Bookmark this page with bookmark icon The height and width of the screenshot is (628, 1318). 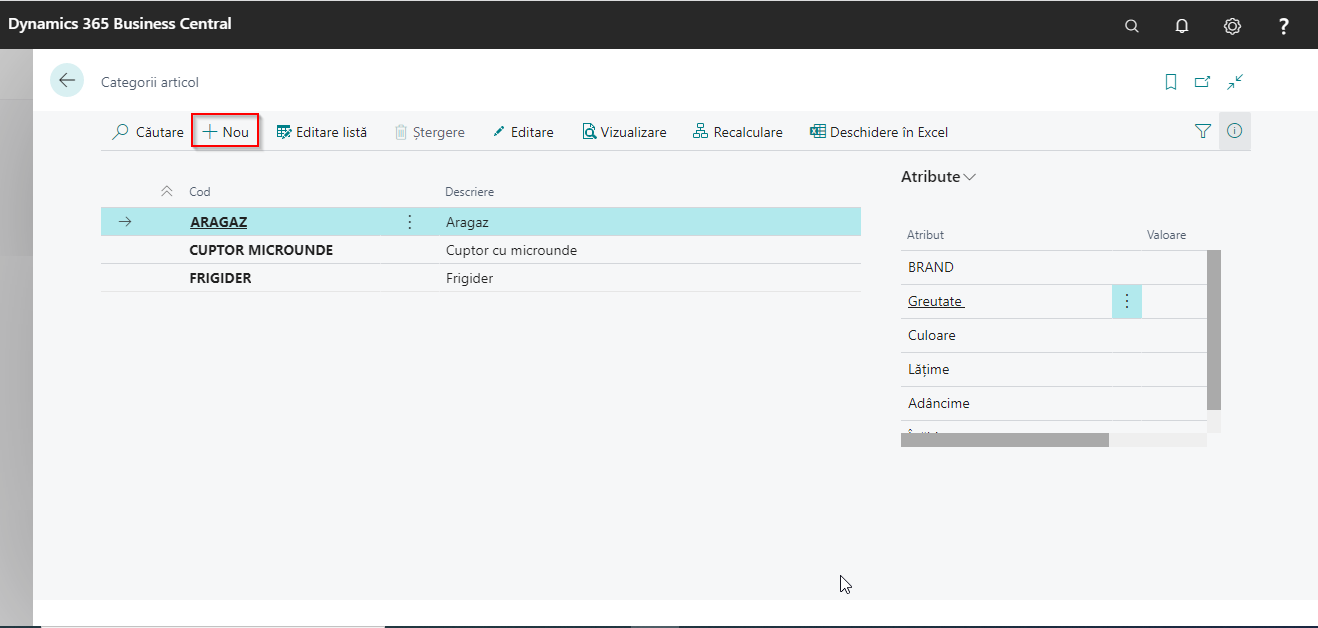(1171, 82)
